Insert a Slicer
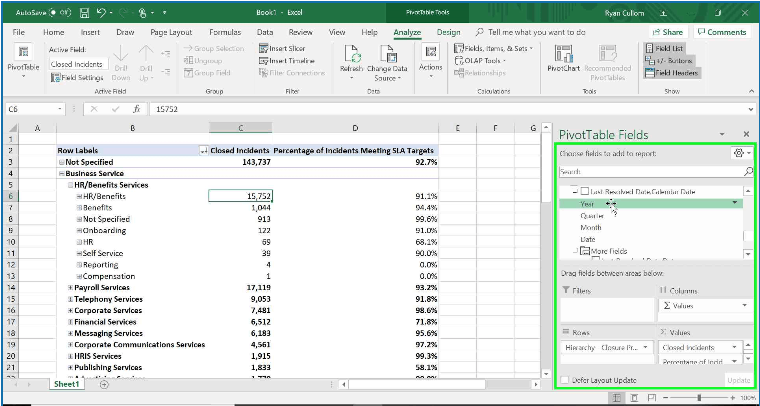This screenshot has width=760, height=406. (282, 48)
